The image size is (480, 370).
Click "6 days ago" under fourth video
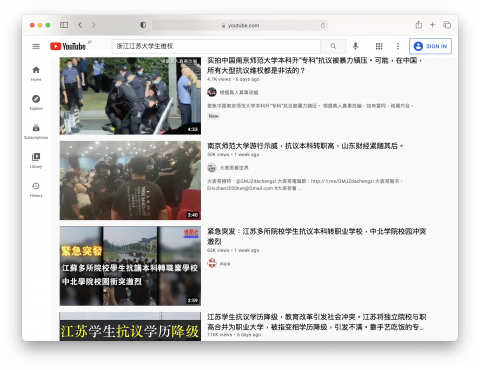click(249, 335)
